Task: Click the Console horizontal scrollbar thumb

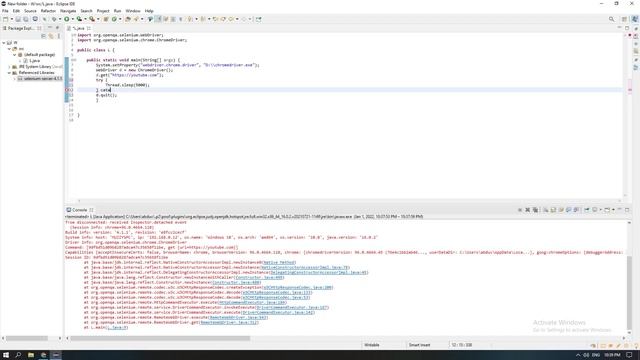Action: (x=160, y=338)
